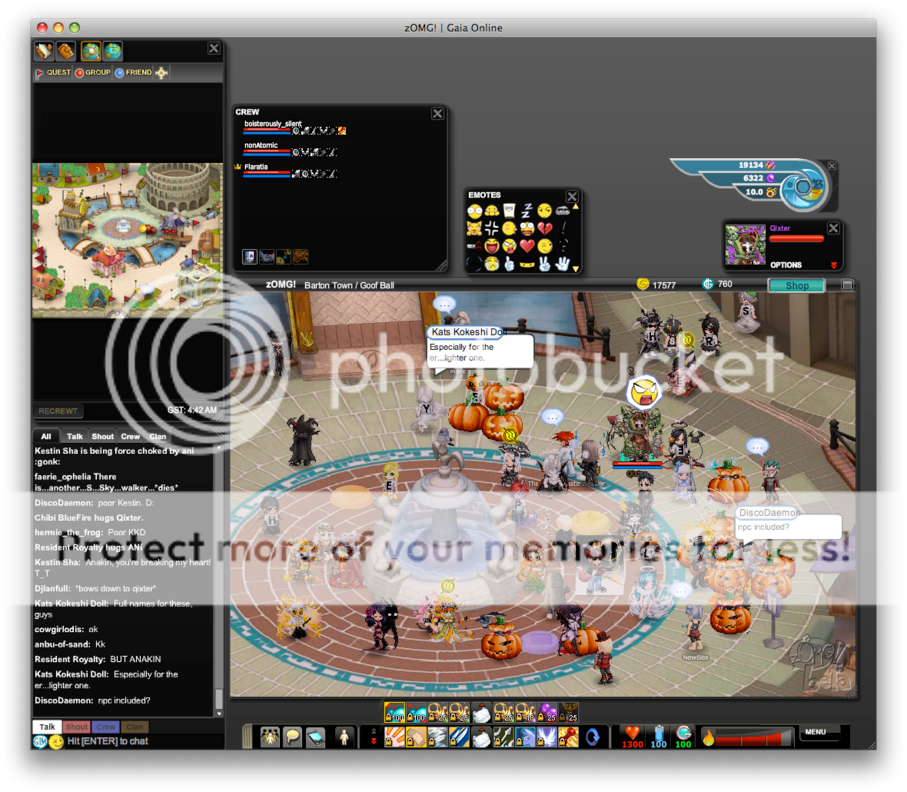Click the handshake icon in Crew panel
Viewport: 907px width, 792px height.
(x=267, y=257)
